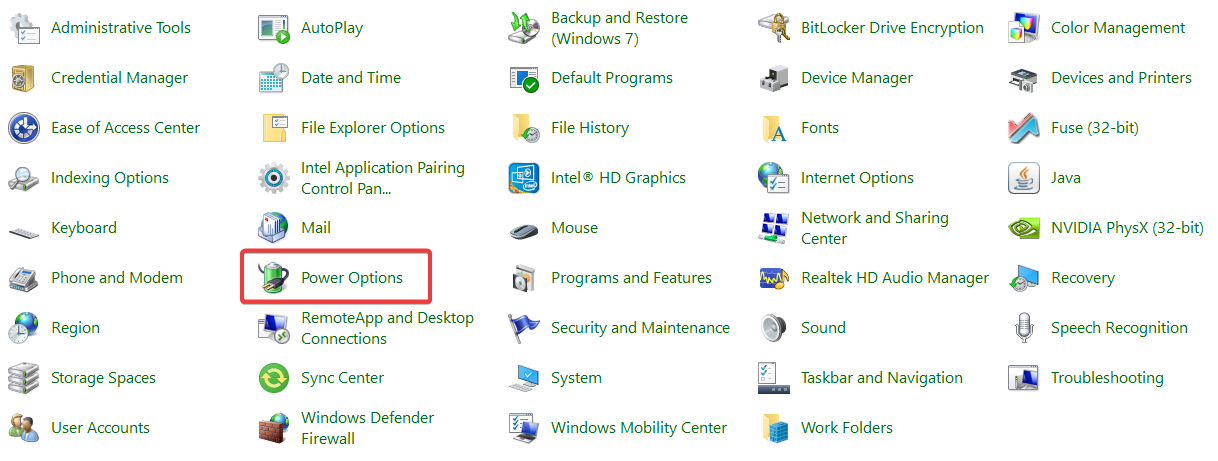1218x461 pixels.
Task: Open the Taskbar and Navigation icon
Action: (774, 378)
